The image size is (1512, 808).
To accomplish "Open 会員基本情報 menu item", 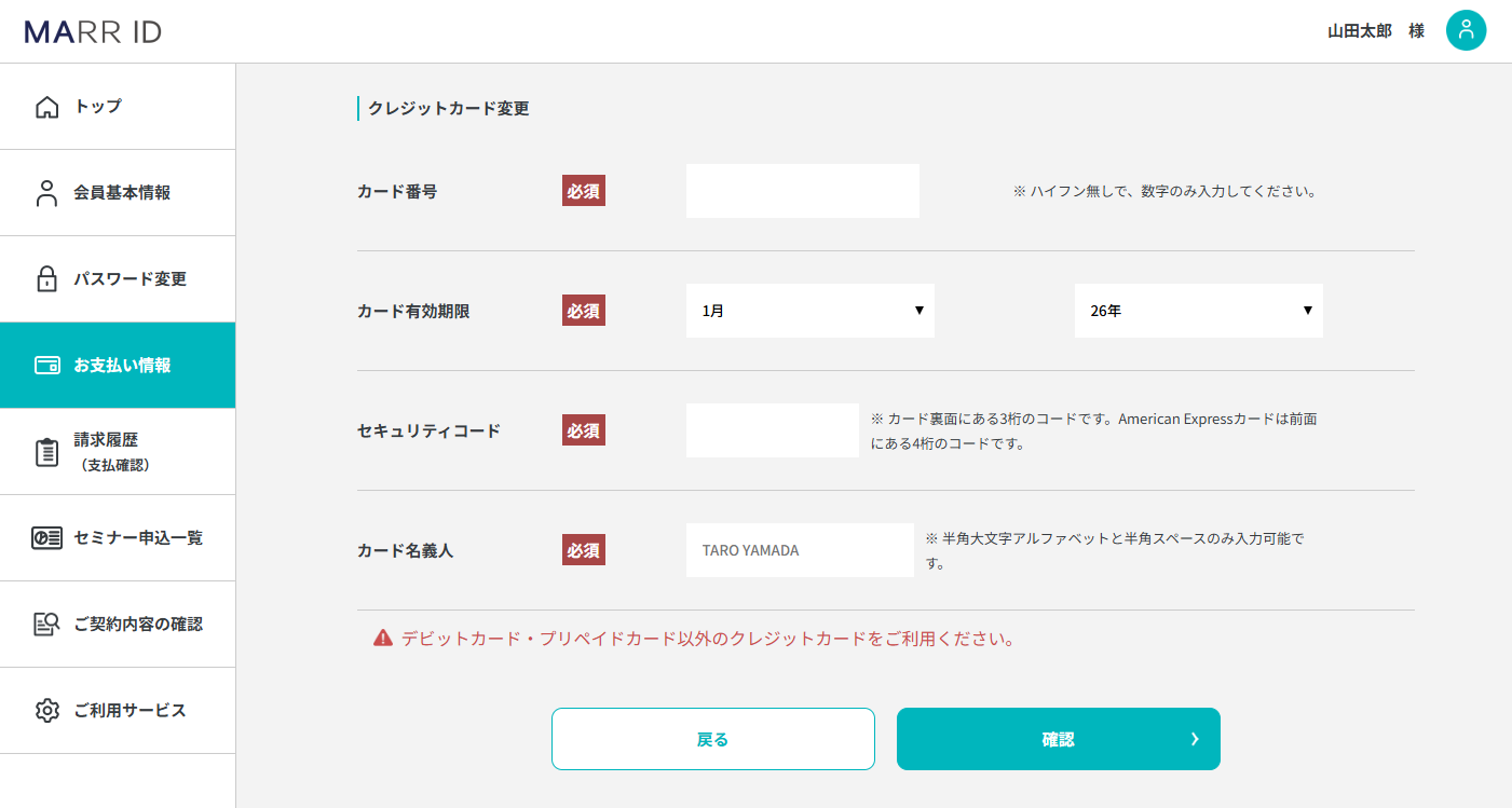I will (117, 193).
